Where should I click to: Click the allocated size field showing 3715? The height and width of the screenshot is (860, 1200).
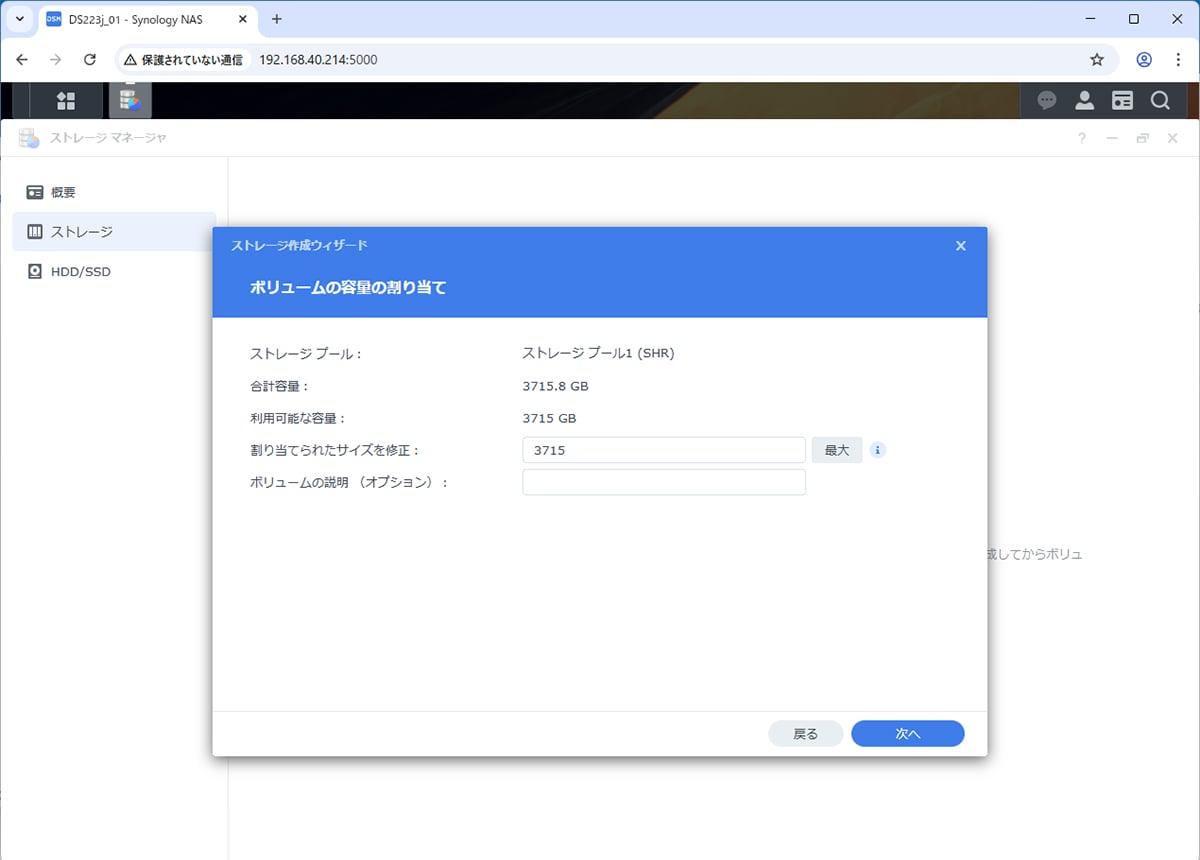tap(663, 450)
